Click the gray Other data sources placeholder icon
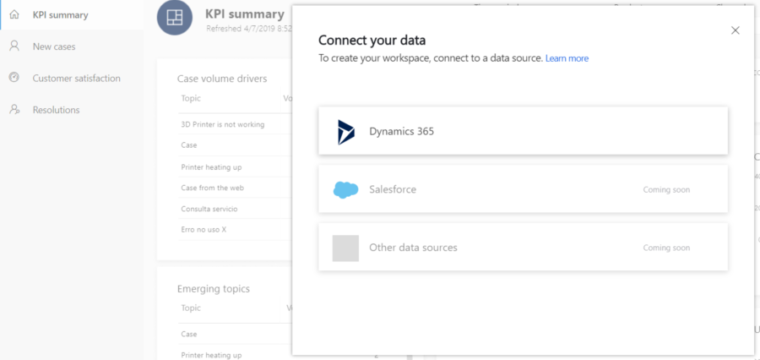Viewport: 760px width, 360px height. 346,248
